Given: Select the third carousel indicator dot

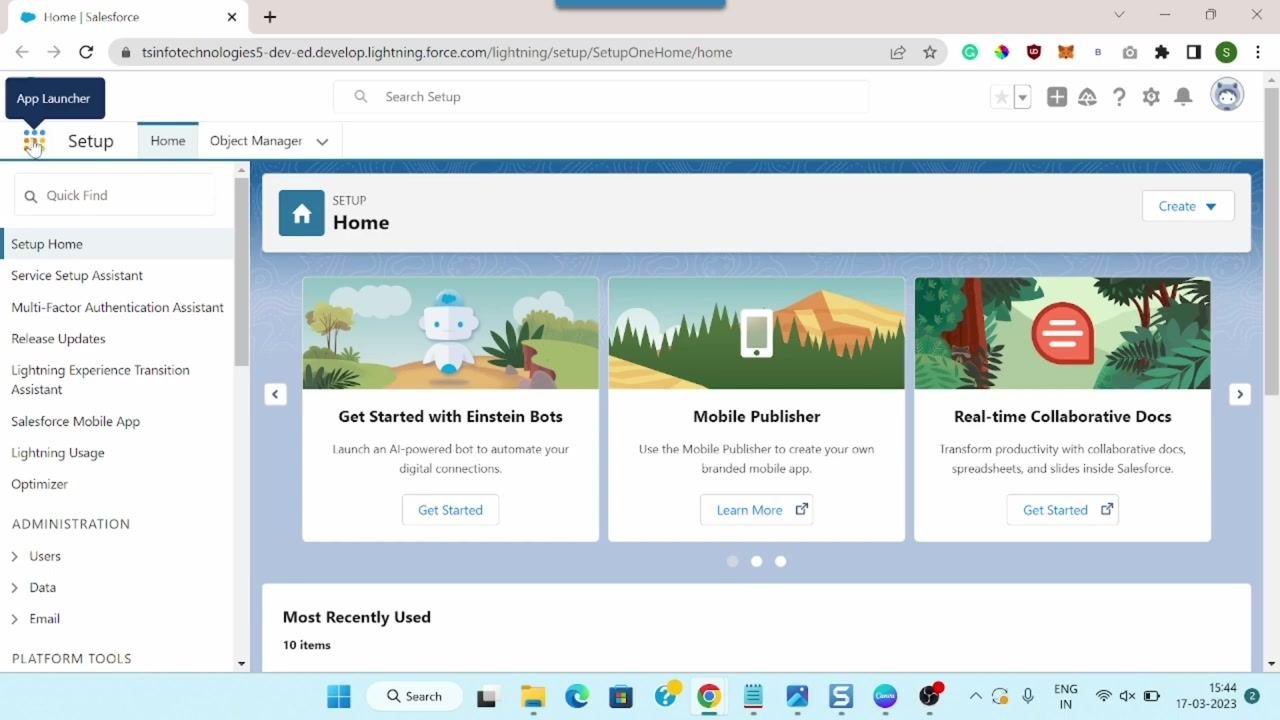Looking at the screenshot, I should pyautogui.click(x=781, y=562).
